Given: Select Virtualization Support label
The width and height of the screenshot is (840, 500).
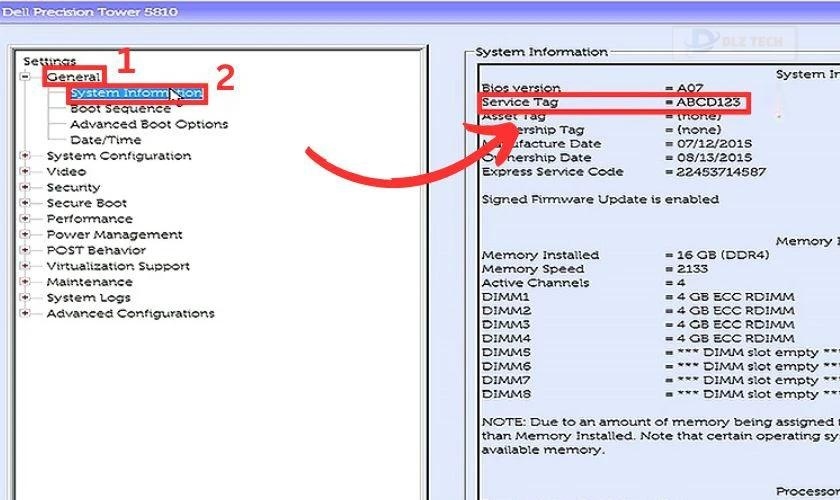Looking at the screenshot, I should (118, 266).
